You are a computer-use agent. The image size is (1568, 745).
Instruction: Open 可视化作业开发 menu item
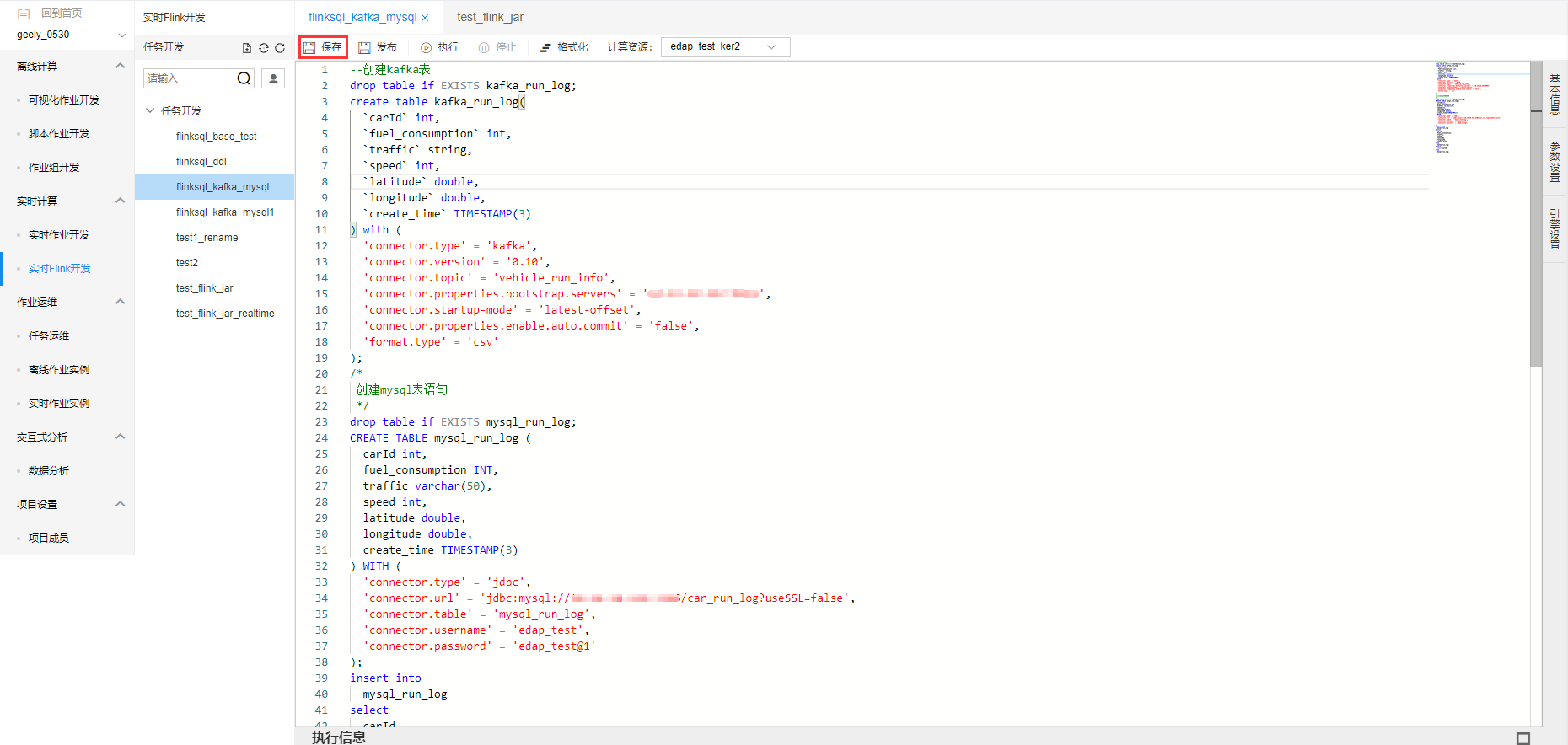click(64, 100)
